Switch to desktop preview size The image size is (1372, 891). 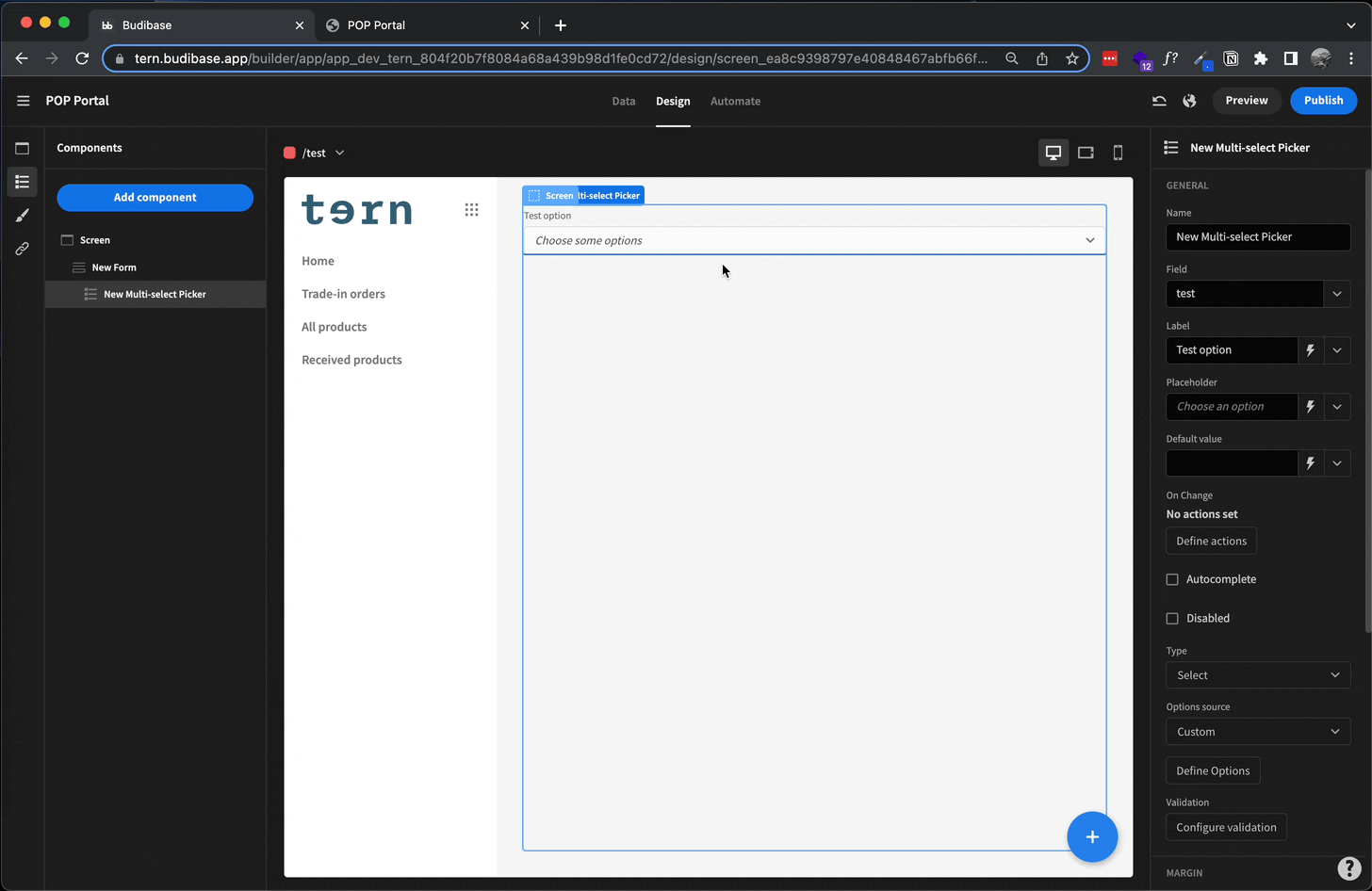[x=1053, y=153]
